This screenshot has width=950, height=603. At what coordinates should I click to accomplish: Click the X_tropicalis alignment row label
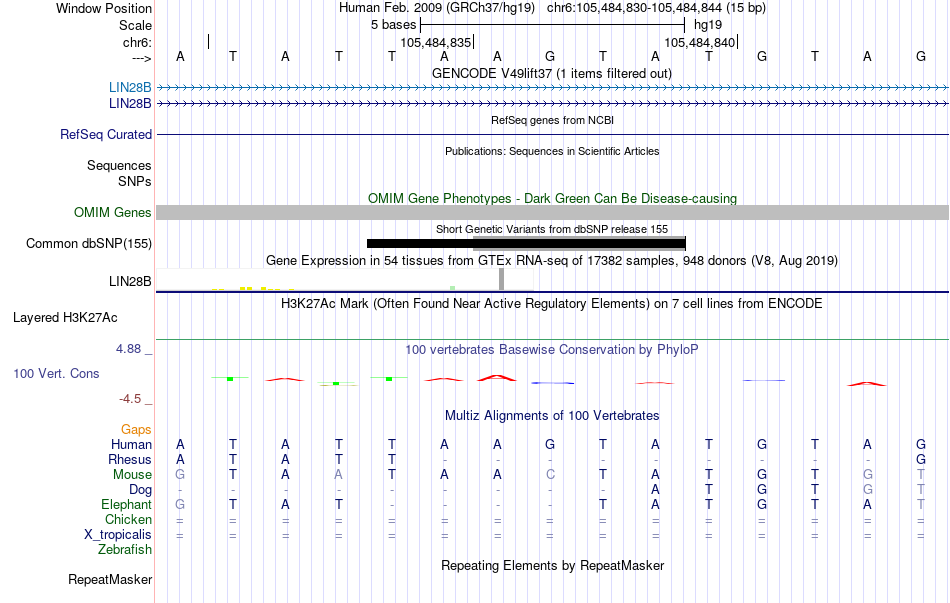pos(118,535)
